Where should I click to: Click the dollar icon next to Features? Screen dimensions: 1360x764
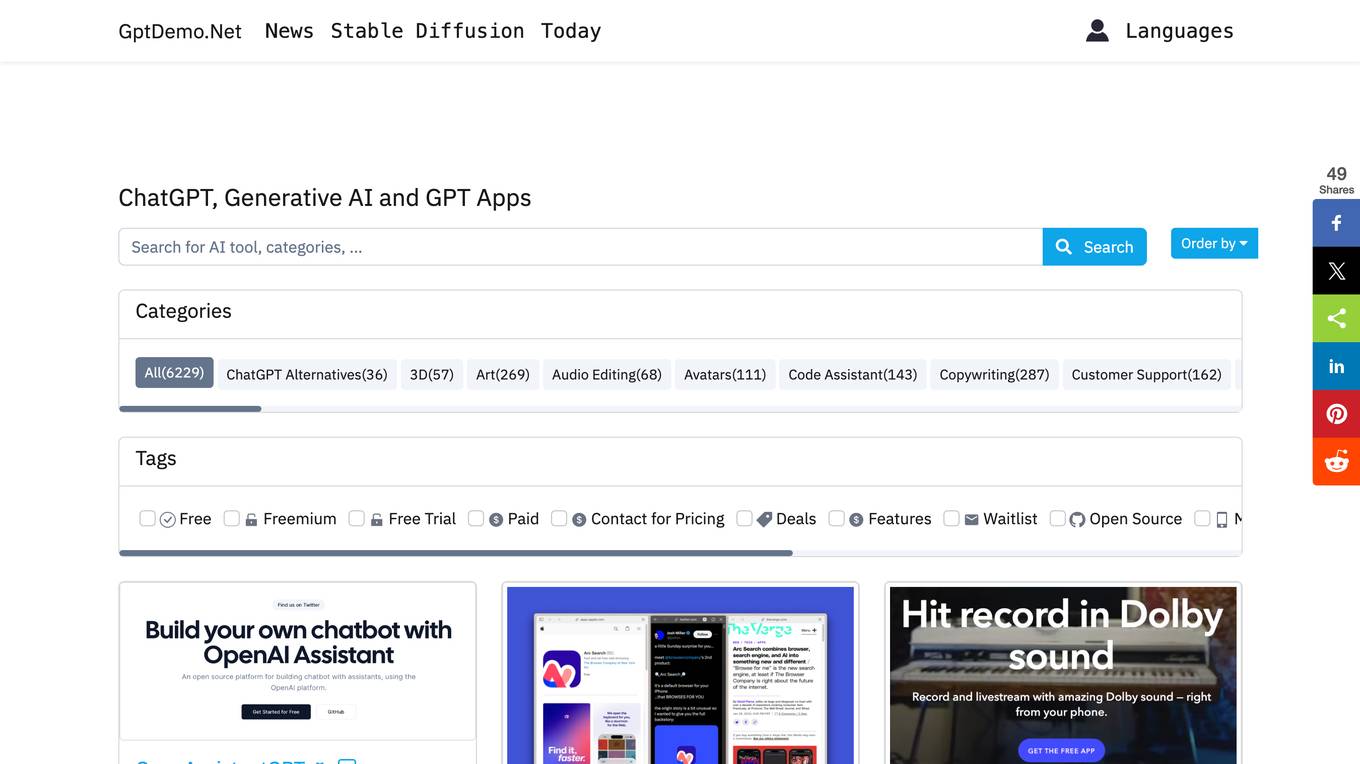tap(856, 519)
